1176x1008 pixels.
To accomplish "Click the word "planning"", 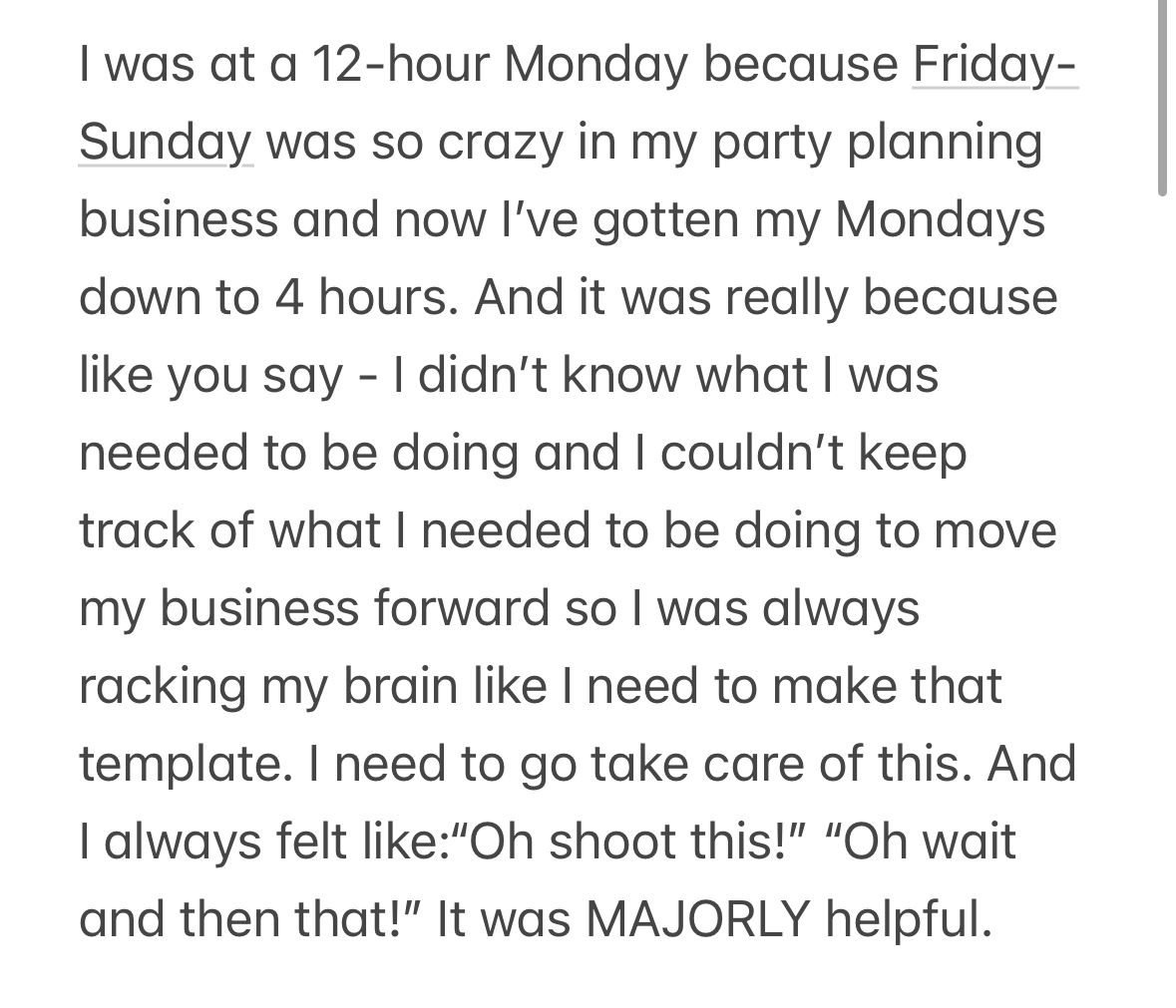I will [945, 143].
